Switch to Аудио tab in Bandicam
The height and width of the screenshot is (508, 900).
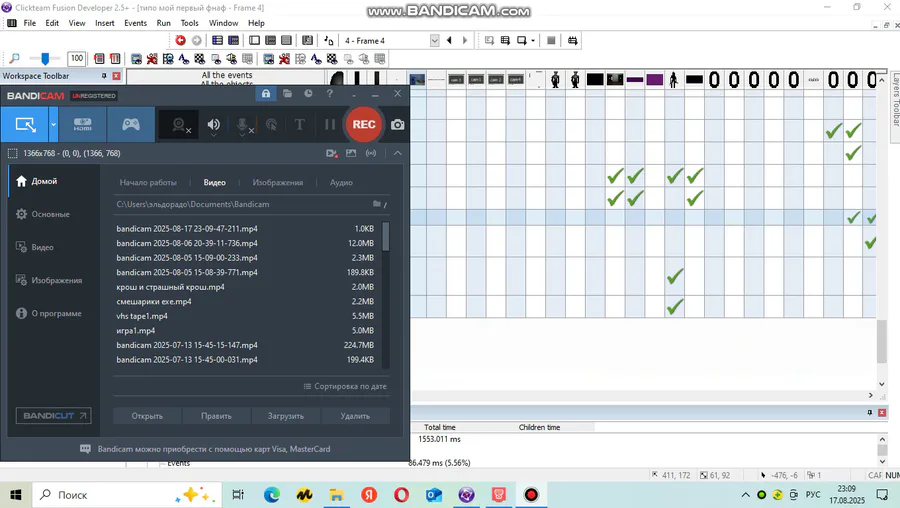pos(341,183)
